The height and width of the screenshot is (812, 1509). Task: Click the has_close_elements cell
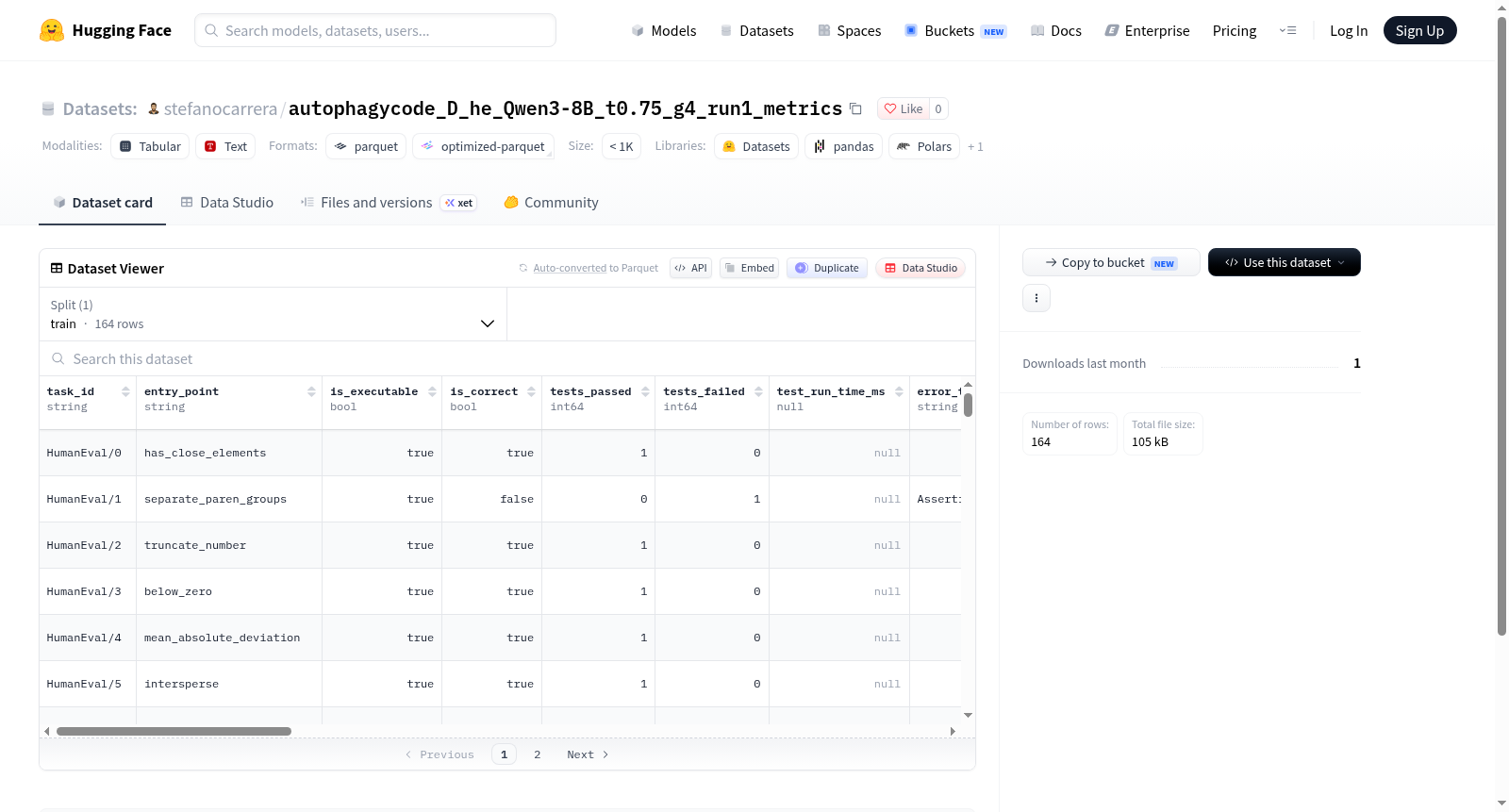[x=229, y=453]
